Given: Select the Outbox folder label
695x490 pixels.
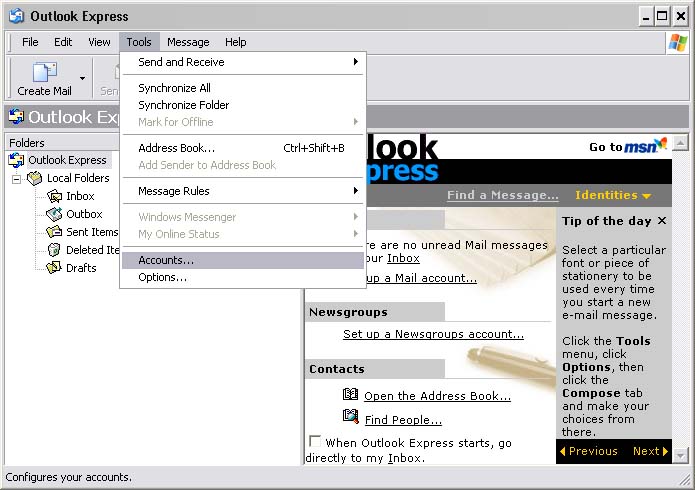Looking at the screenshot, I should pyautogui.click(x=84, y=214).
